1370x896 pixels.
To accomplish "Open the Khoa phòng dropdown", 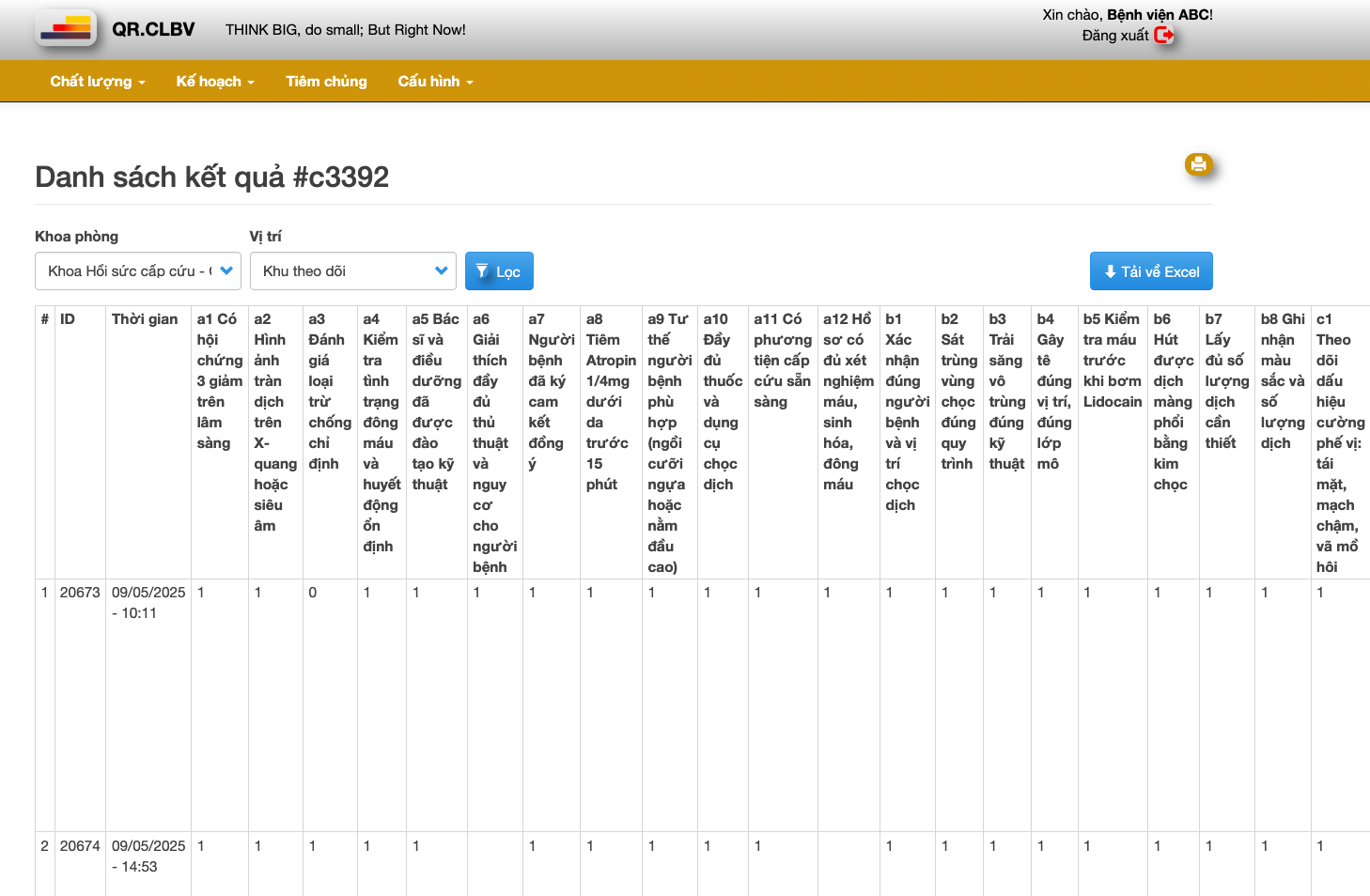I will [138, 271].
